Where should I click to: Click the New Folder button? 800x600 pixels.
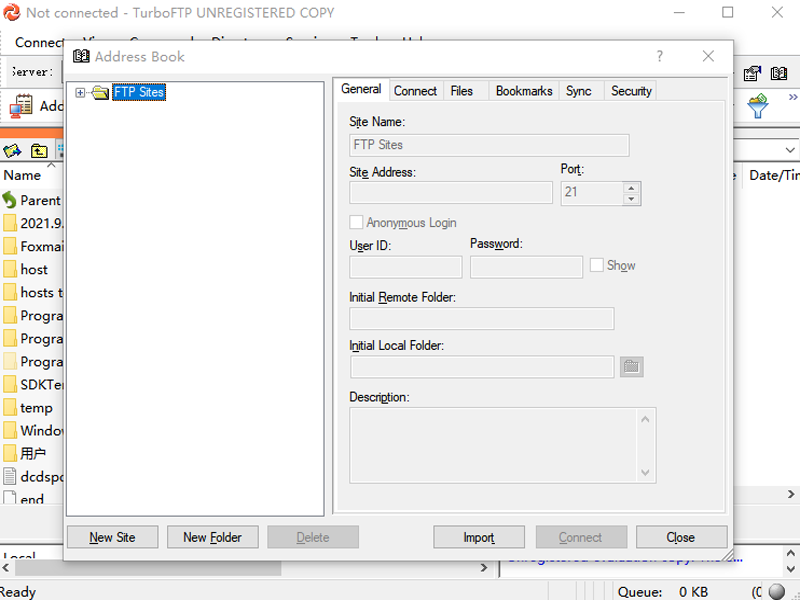point(212,537)
